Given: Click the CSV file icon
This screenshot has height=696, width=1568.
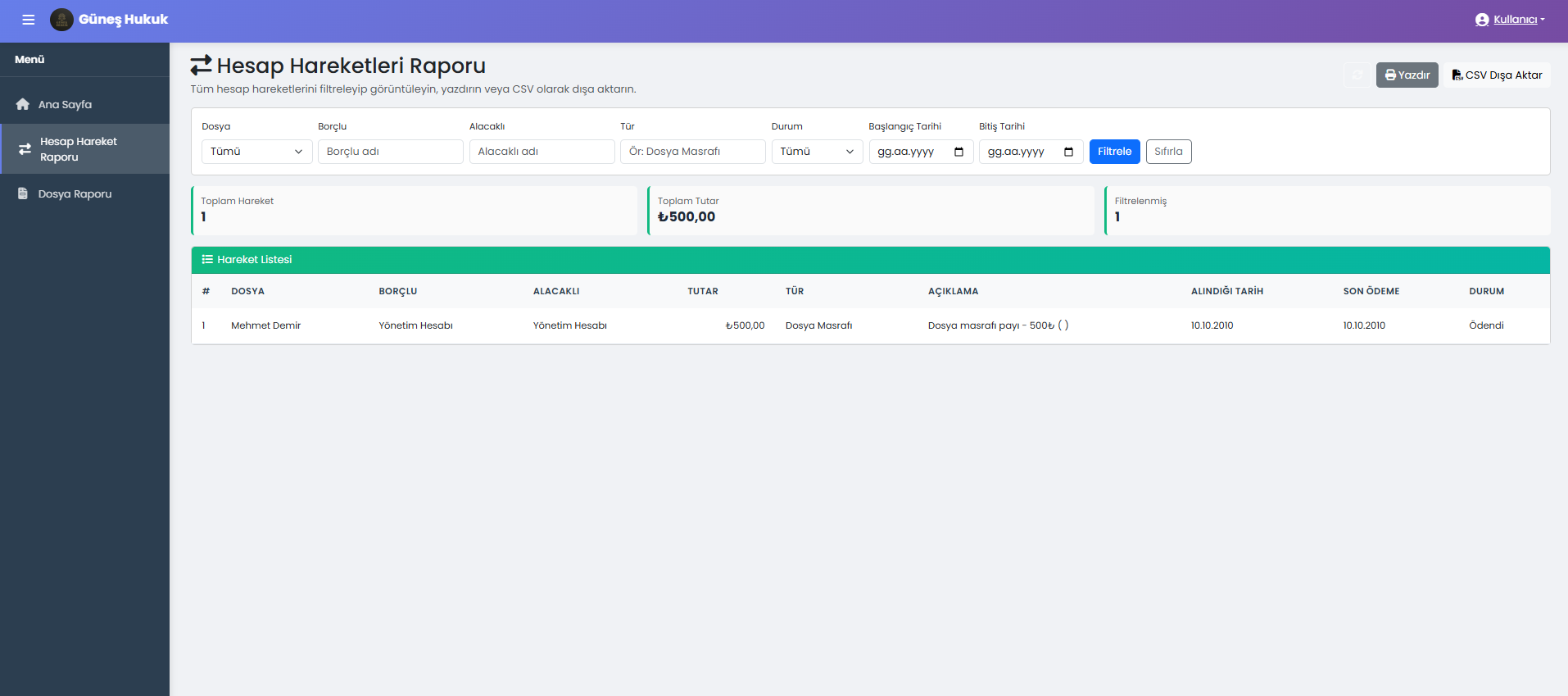Looking at the screenshot, I should (x=1457, y=75).
